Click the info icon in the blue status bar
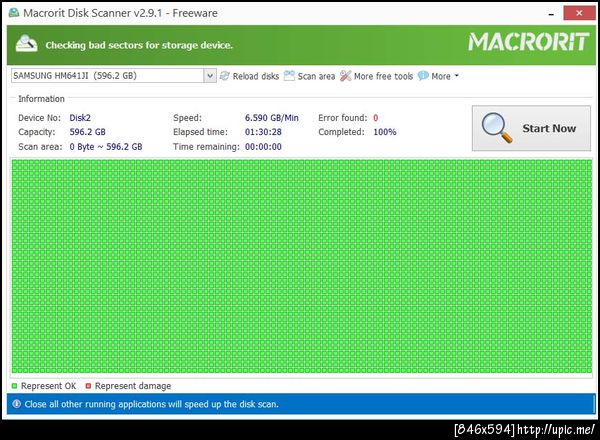Screen dimensions: 600x440 click(x=16, y=404)
